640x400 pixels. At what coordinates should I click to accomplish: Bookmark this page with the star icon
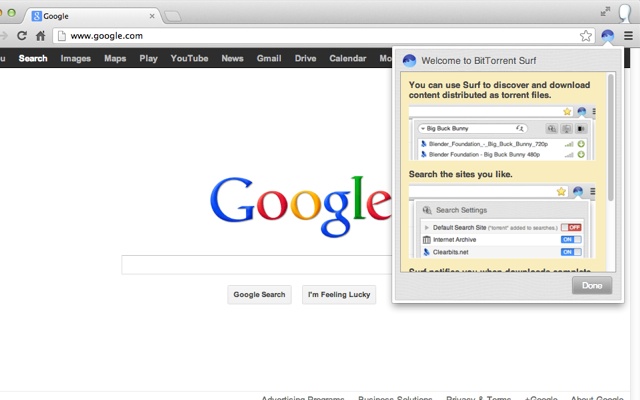[586, 36]
